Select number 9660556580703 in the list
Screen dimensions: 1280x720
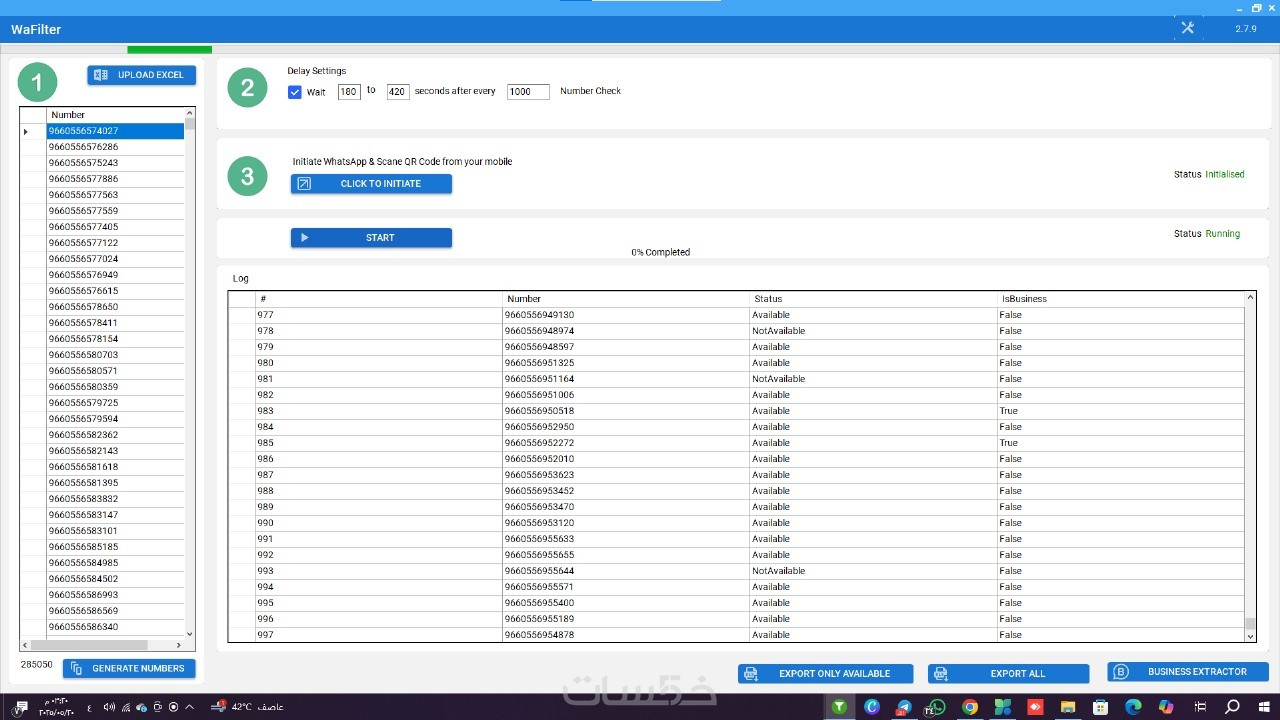pos(115,355)
